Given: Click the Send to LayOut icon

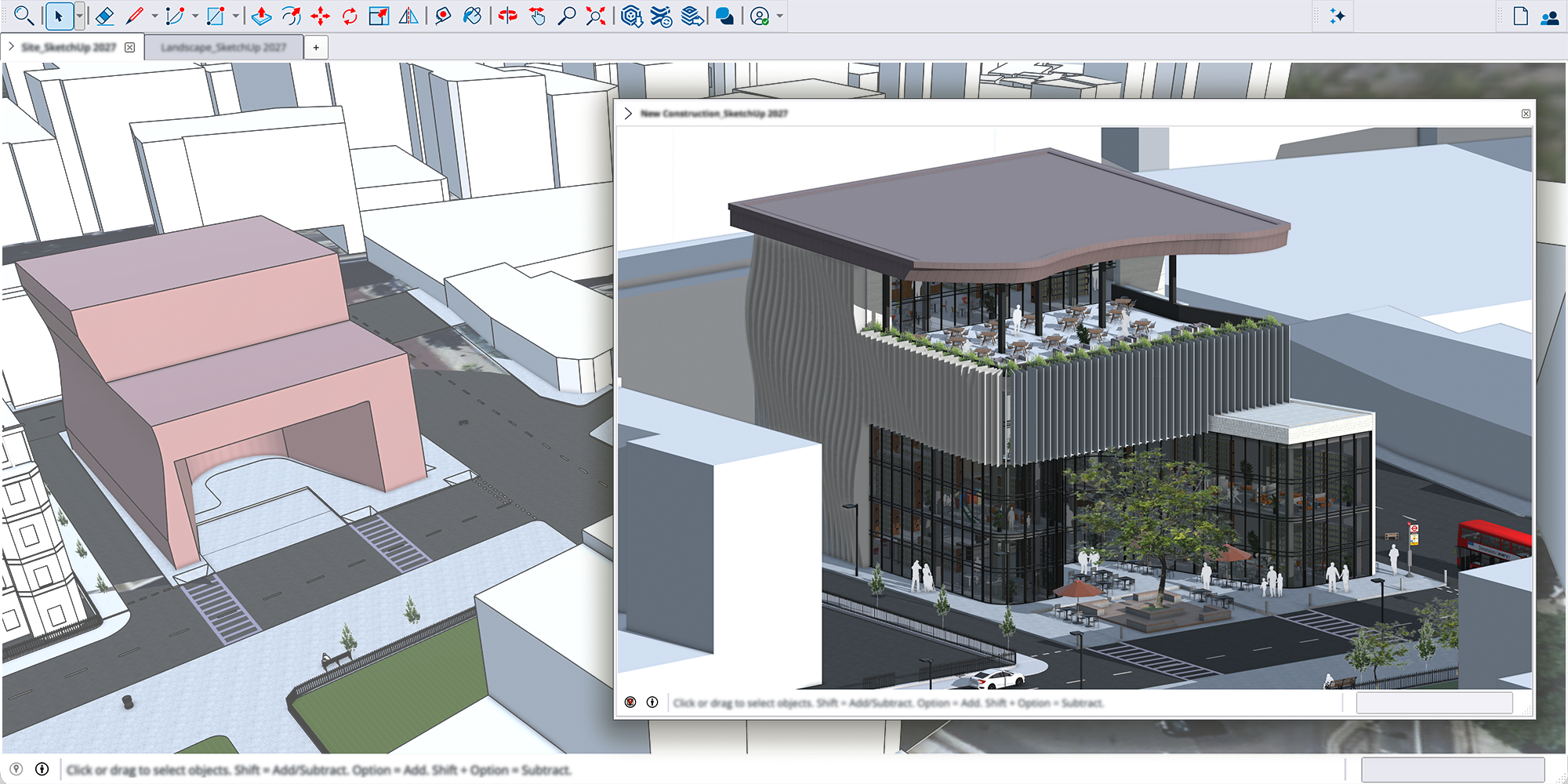Looking at the screenshot, I should click(x=692, y=16).
